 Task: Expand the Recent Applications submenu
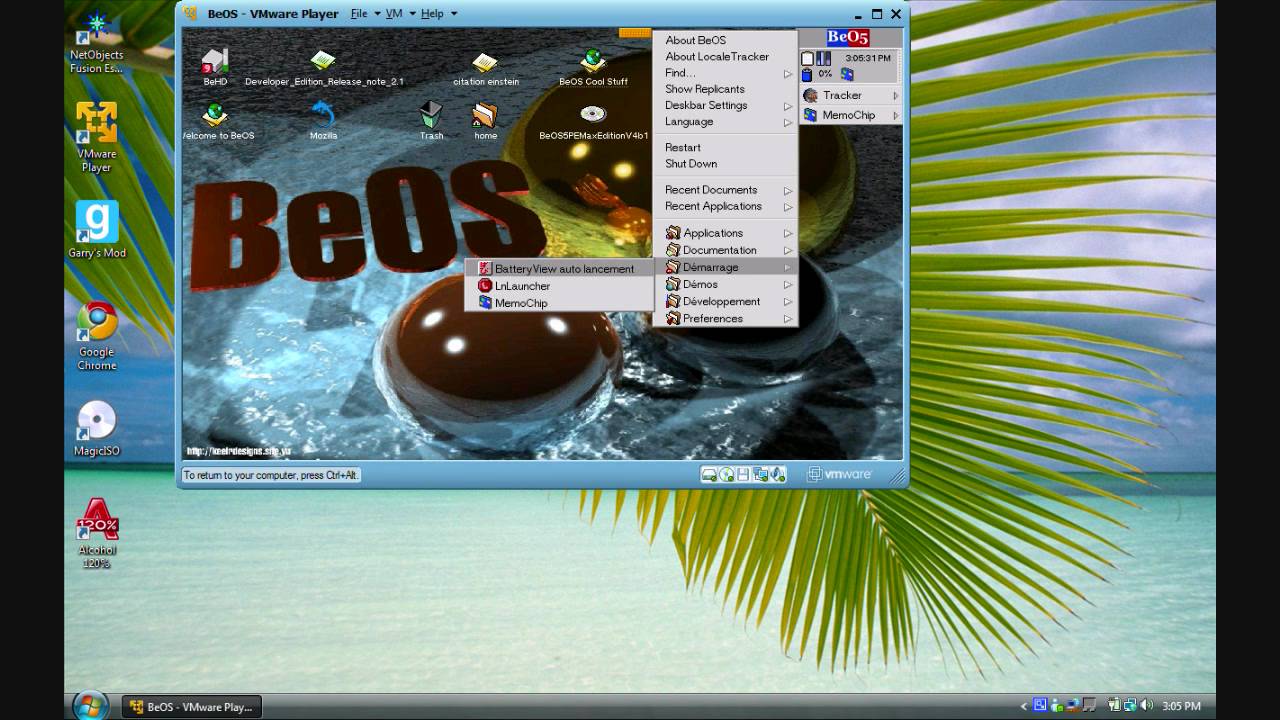[x=725, y=206]
